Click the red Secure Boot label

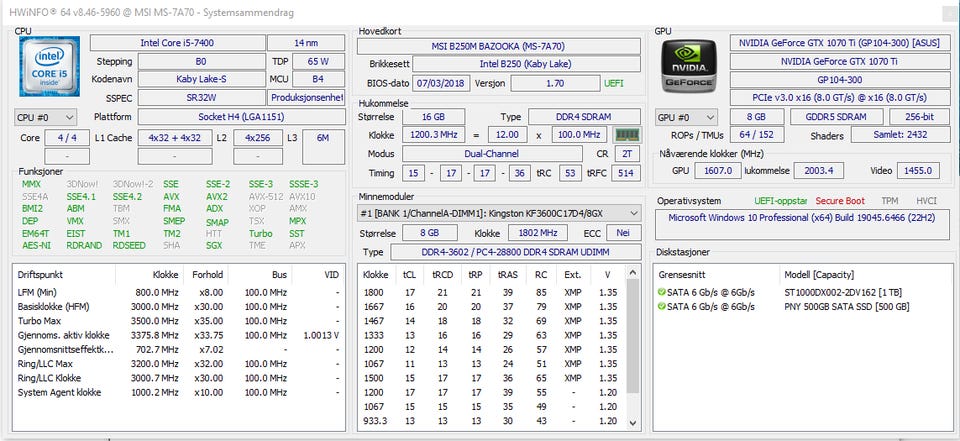pos(839,201)
